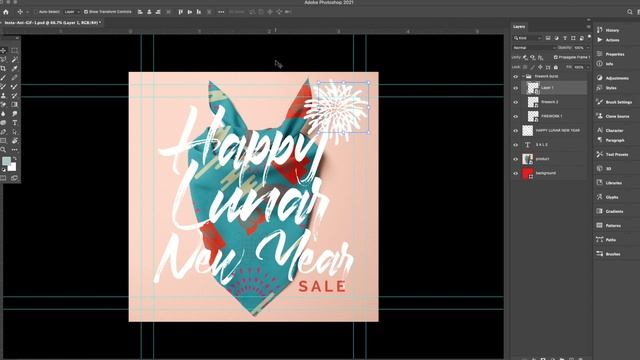Viewport: 640px width, 360px height.
Task: Collapse the firework burst group
Action: [523, 76]
